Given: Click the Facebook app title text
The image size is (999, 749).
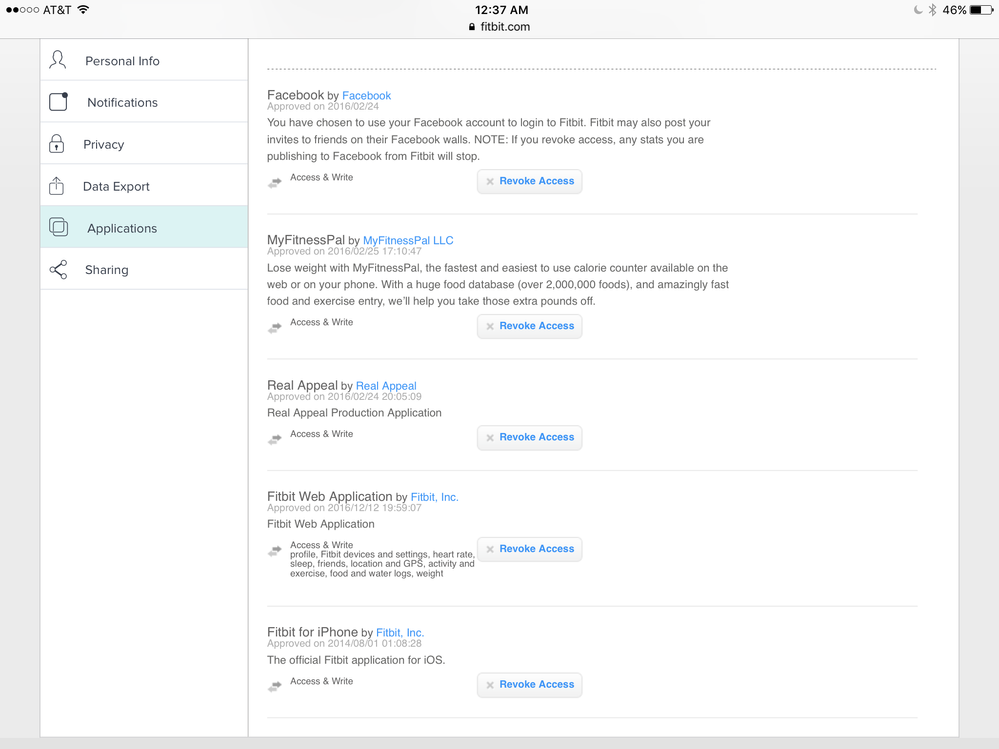Looking at the screenshot, I should click(295, 95).
